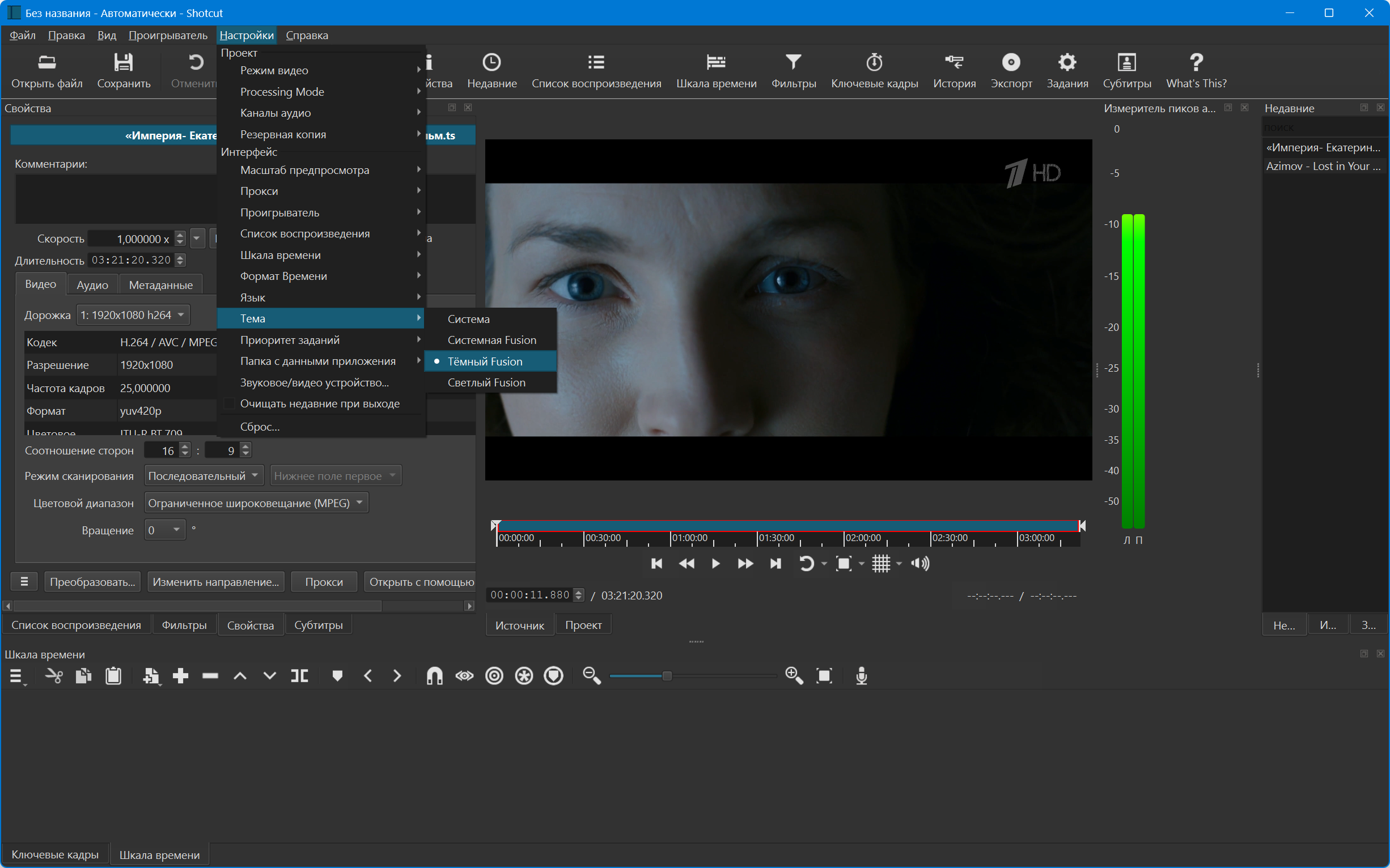Choose the Системная Fusion theme option
Viewport: 1390px width, 868px height.
[x=491, y=340]
